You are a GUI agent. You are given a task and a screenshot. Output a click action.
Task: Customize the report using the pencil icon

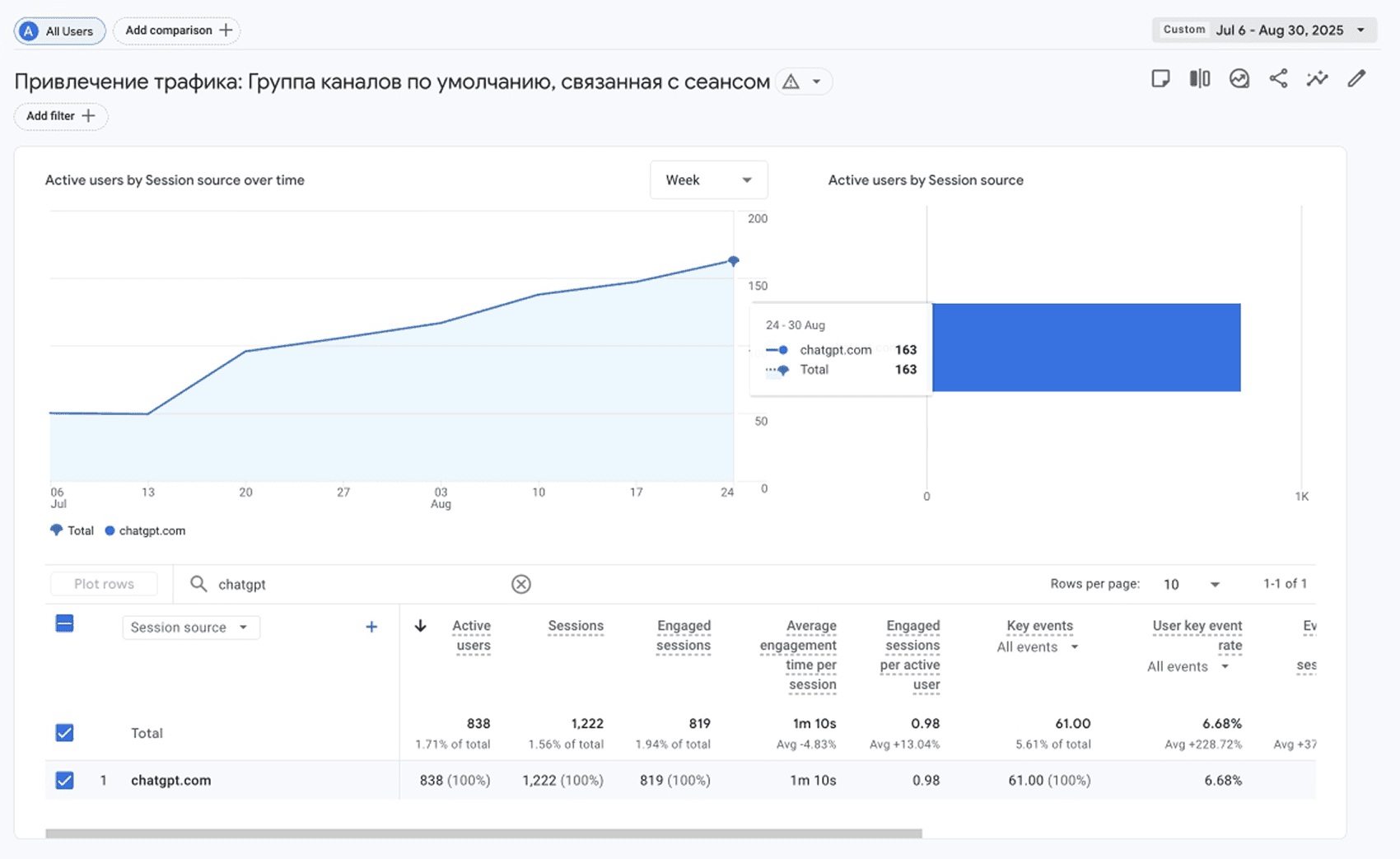[x=1357, y=78]
